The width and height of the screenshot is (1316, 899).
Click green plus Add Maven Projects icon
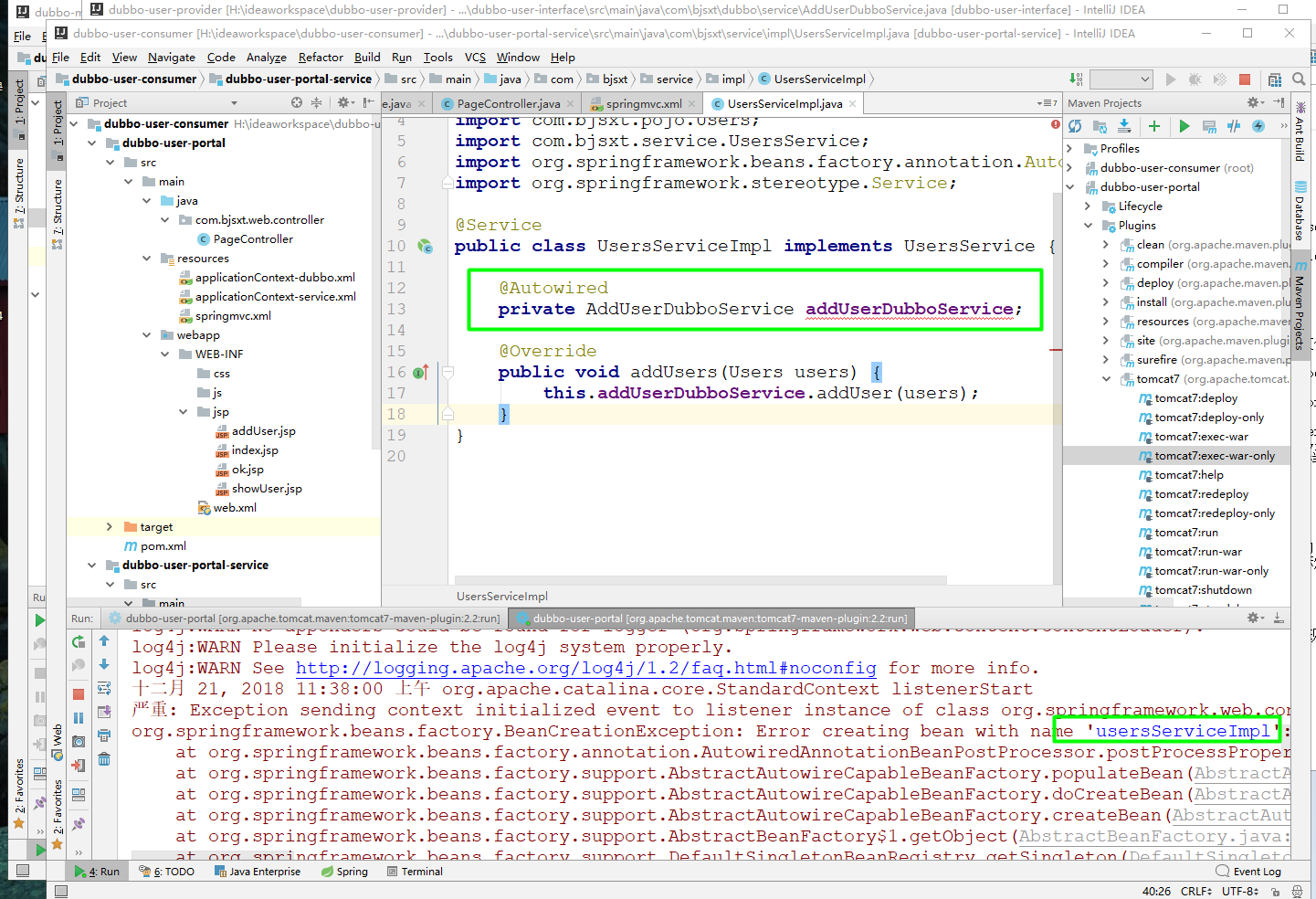(1154, 126)
